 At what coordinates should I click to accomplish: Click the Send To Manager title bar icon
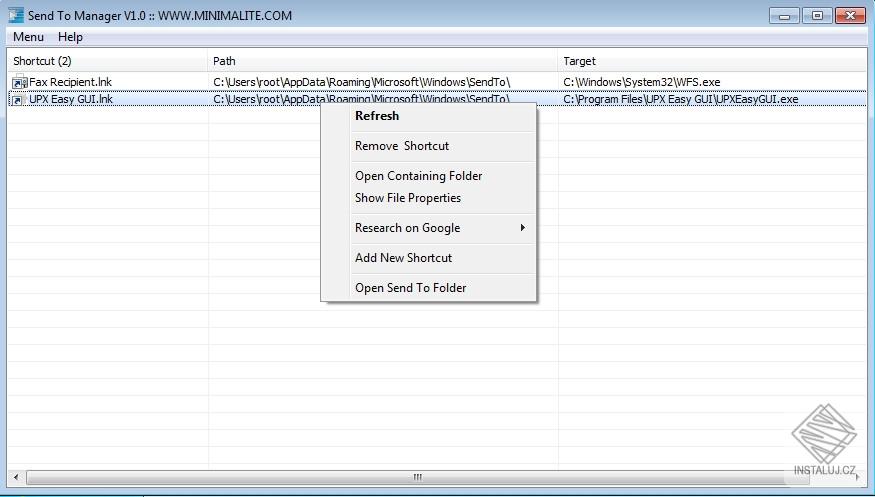tap(16, 15)
